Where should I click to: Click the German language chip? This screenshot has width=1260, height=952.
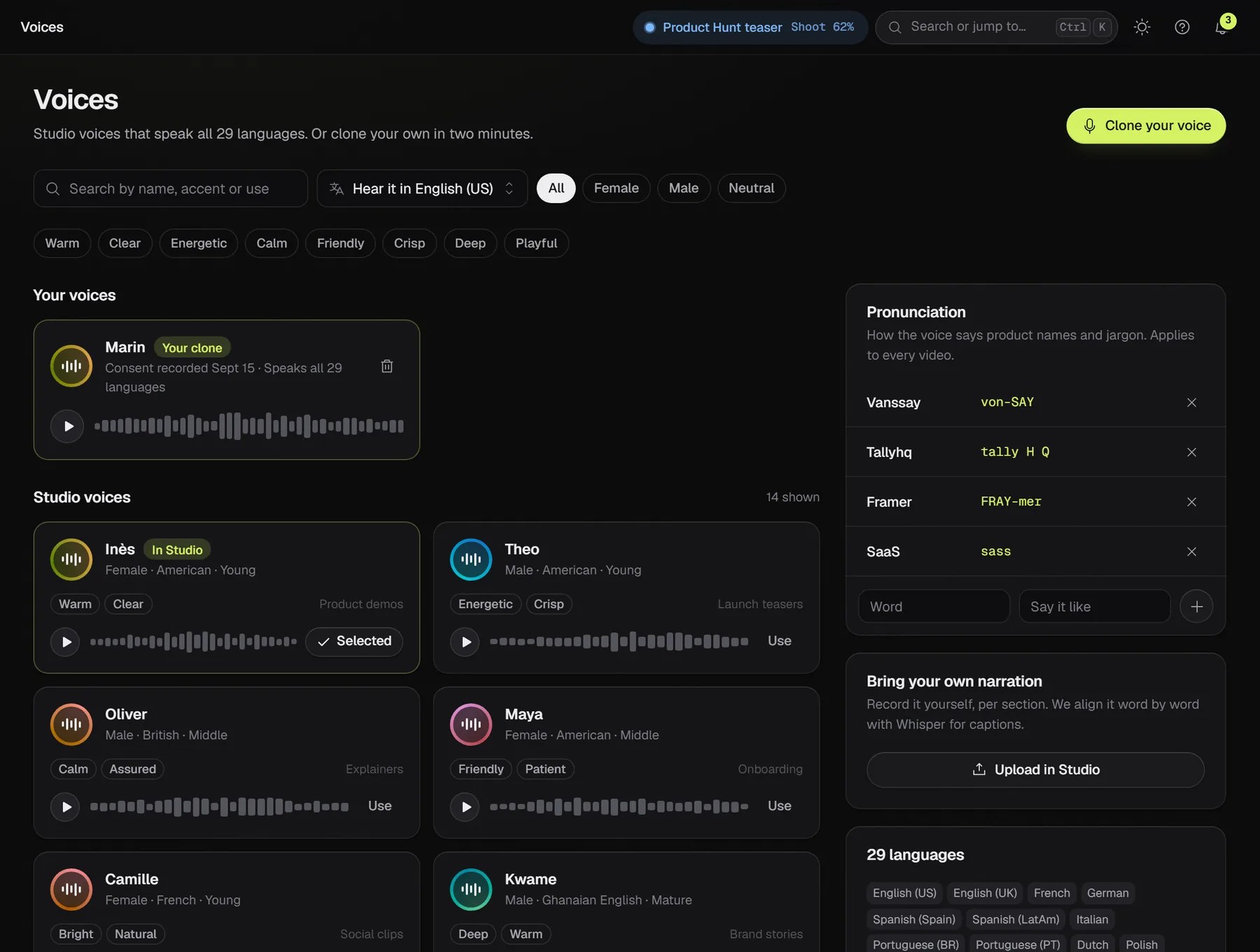(x=1107, y=893)
